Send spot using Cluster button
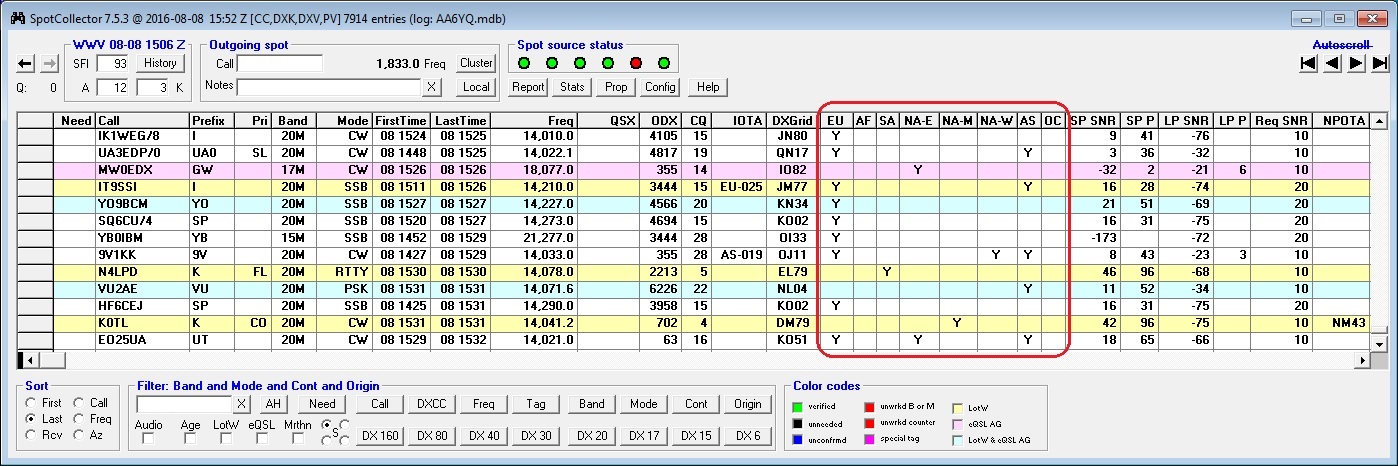Image resolution: width=1398 pixels, height=466 pixels. 476,63
